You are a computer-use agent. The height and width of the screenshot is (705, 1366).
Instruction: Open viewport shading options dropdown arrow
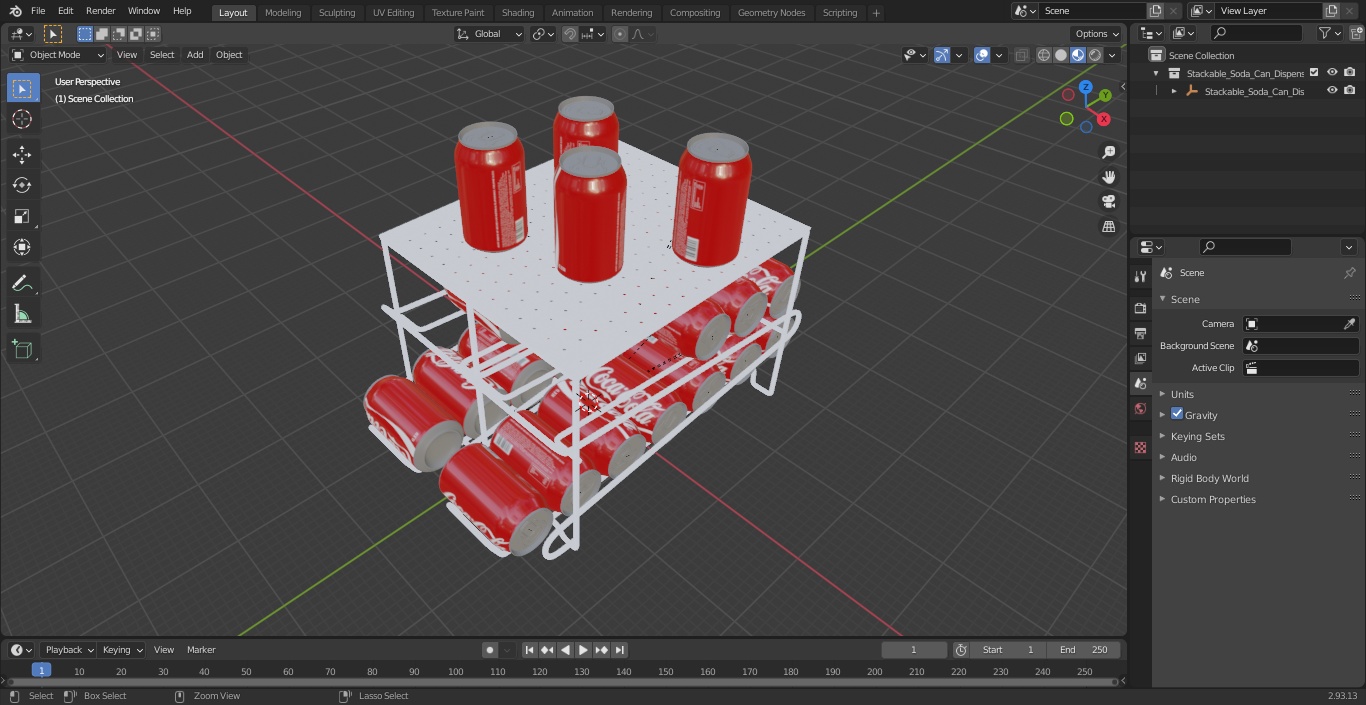click(x=1112, y=55)
